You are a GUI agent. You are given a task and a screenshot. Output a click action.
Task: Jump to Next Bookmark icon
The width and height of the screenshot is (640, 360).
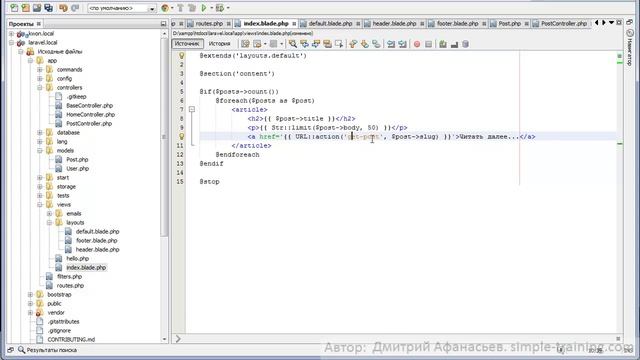tap(364, 44)
